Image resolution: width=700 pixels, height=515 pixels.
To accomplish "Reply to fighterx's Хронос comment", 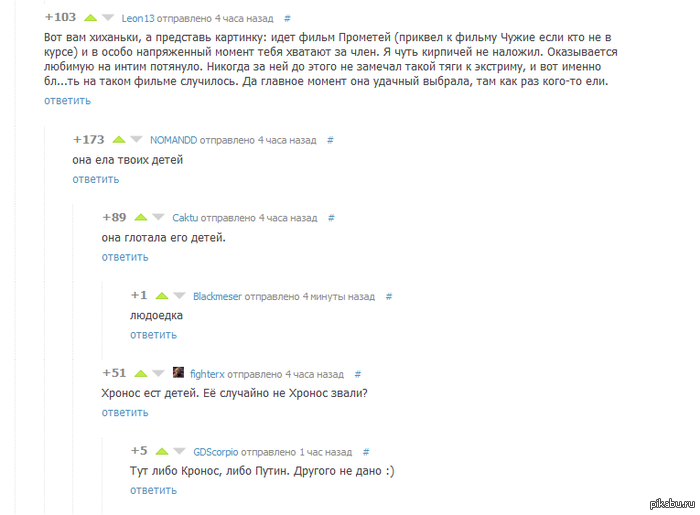I will pos(125,413).
